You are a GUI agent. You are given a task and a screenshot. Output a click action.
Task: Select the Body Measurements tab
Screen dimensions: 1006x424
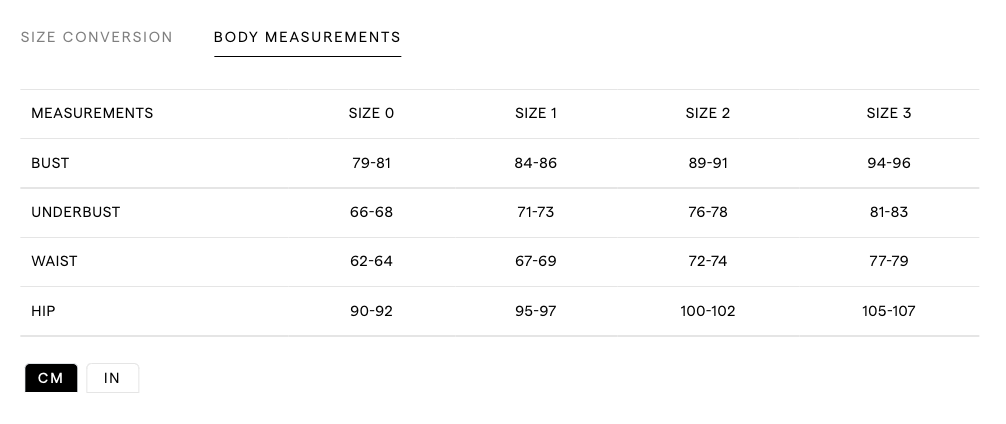(x=307, y=37)
